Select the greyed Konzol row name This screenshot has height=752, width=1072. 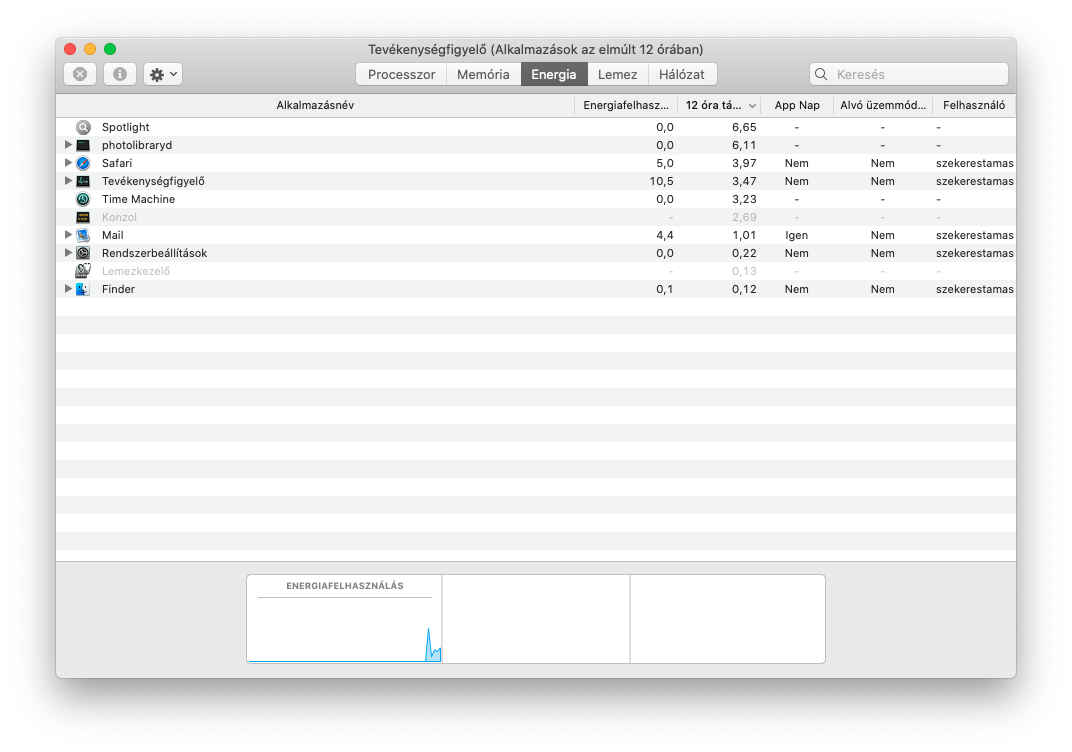pos(120,217)
